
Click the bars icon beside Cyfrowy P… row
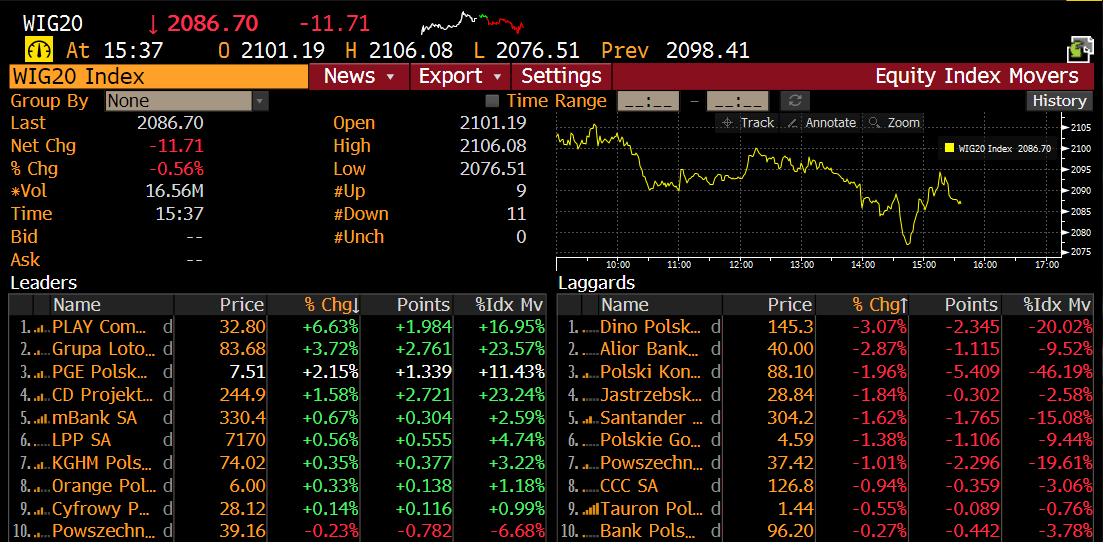(42, 509)
